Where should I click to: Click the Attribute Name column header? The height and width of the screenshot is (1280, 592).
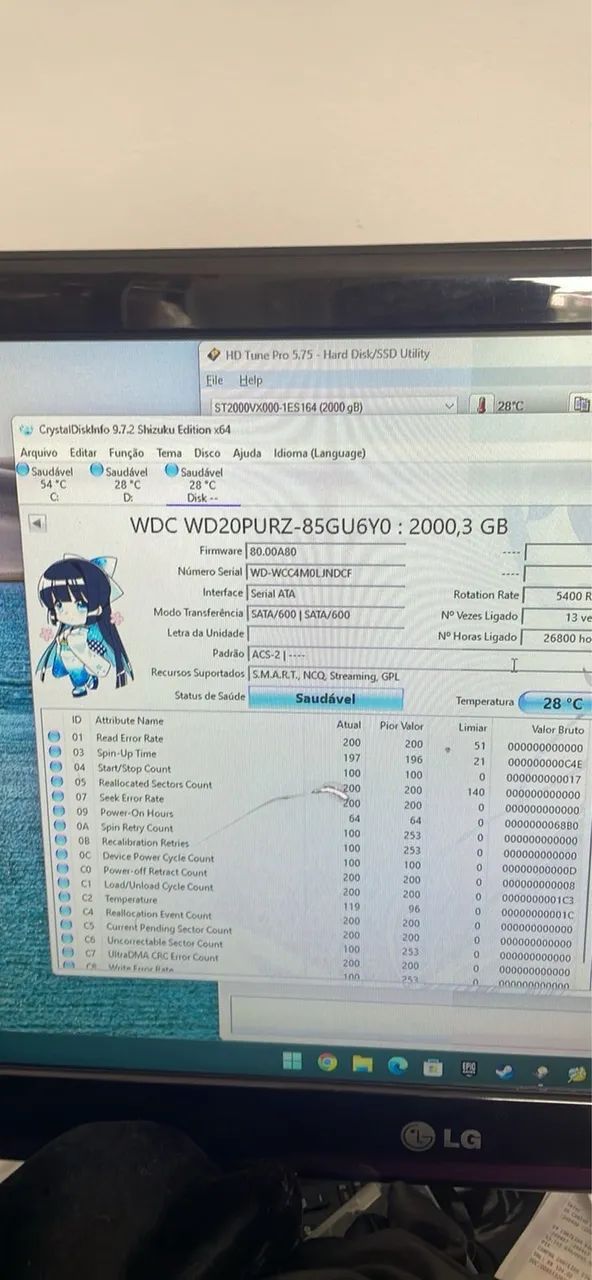click(x=129, y=720)
